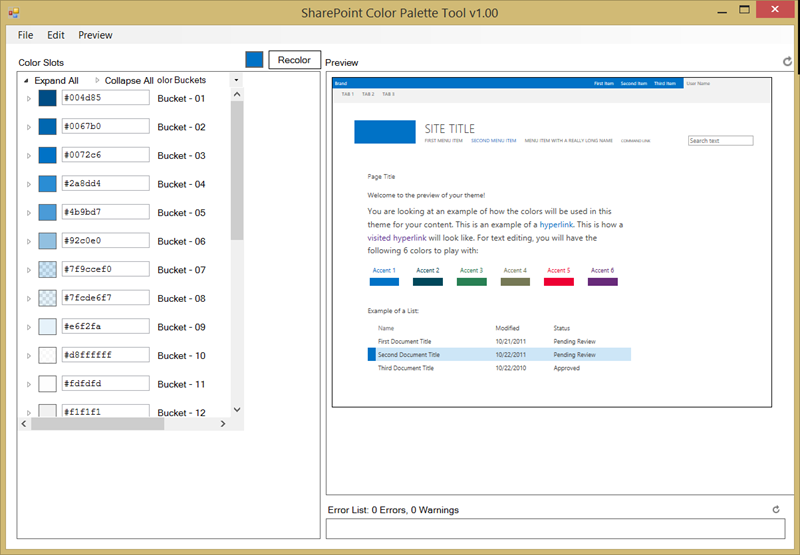Click the horizontal scroll right arrow
Image resolution: width=800 pixels, height=555 pixels.
(223, 424)
